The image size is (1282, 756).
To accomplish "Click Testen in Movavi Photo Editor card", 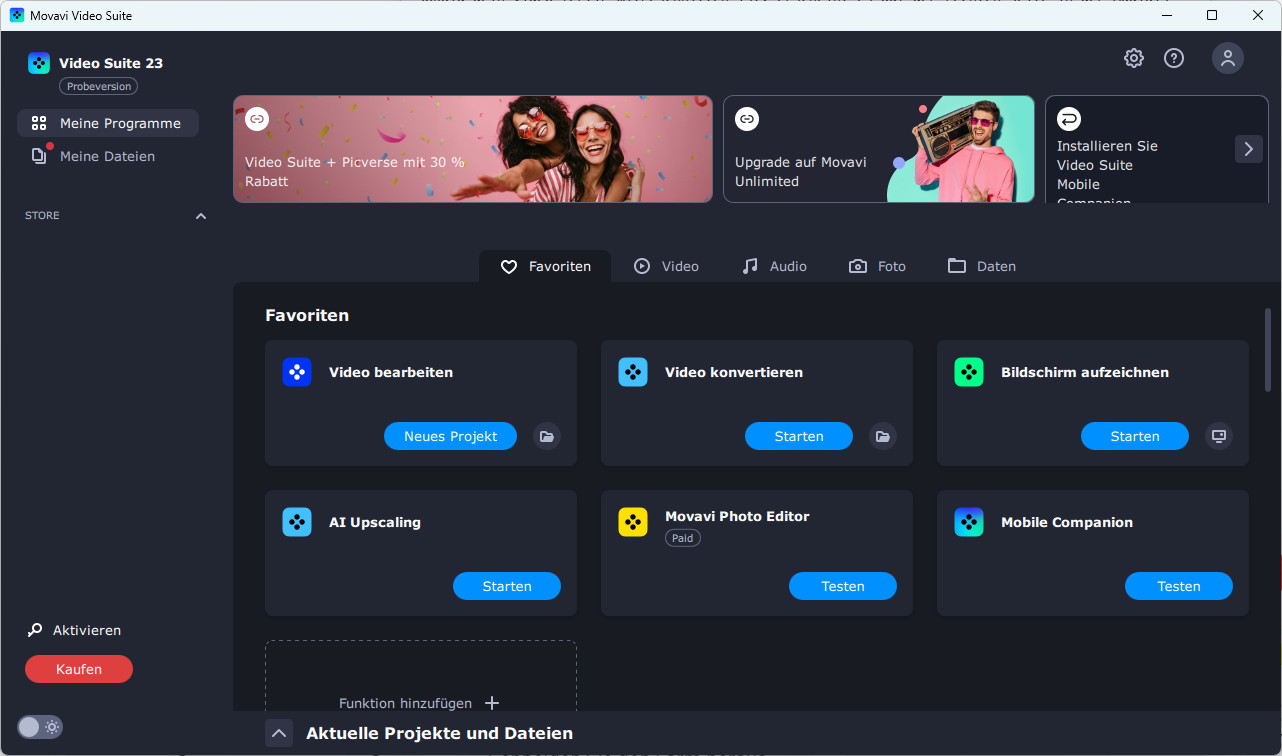I will click(843, 586).
